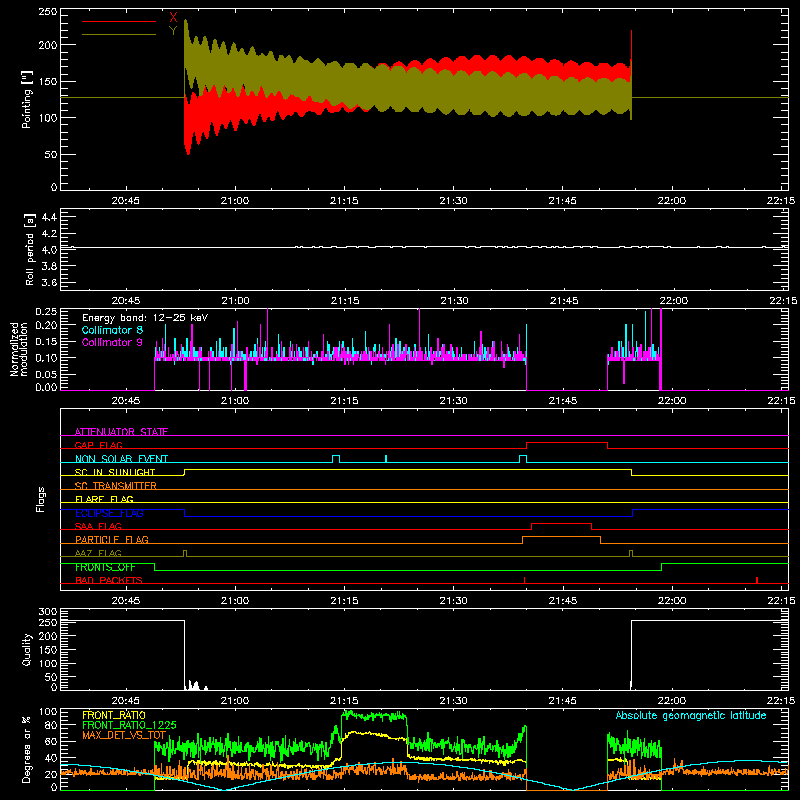
Task: Click the raised PARTICLE_FLAG segment
Action: pyautogui.click(x=561, y=537)
